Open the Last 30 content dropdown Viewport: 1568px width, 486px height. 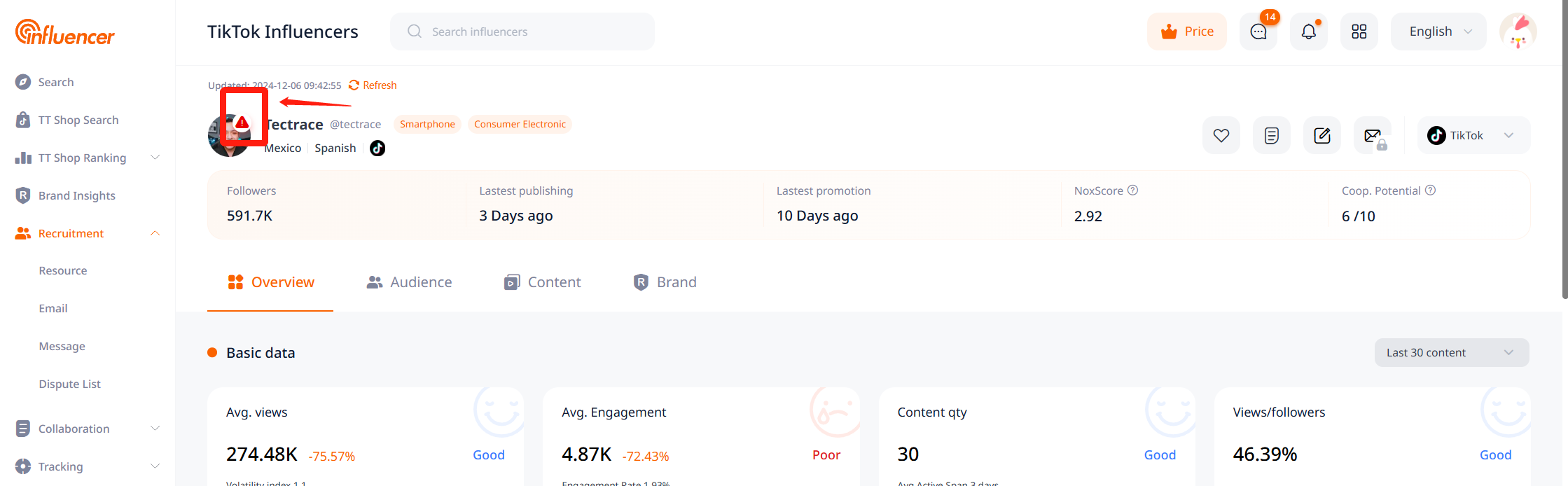tap(1451, 352)
